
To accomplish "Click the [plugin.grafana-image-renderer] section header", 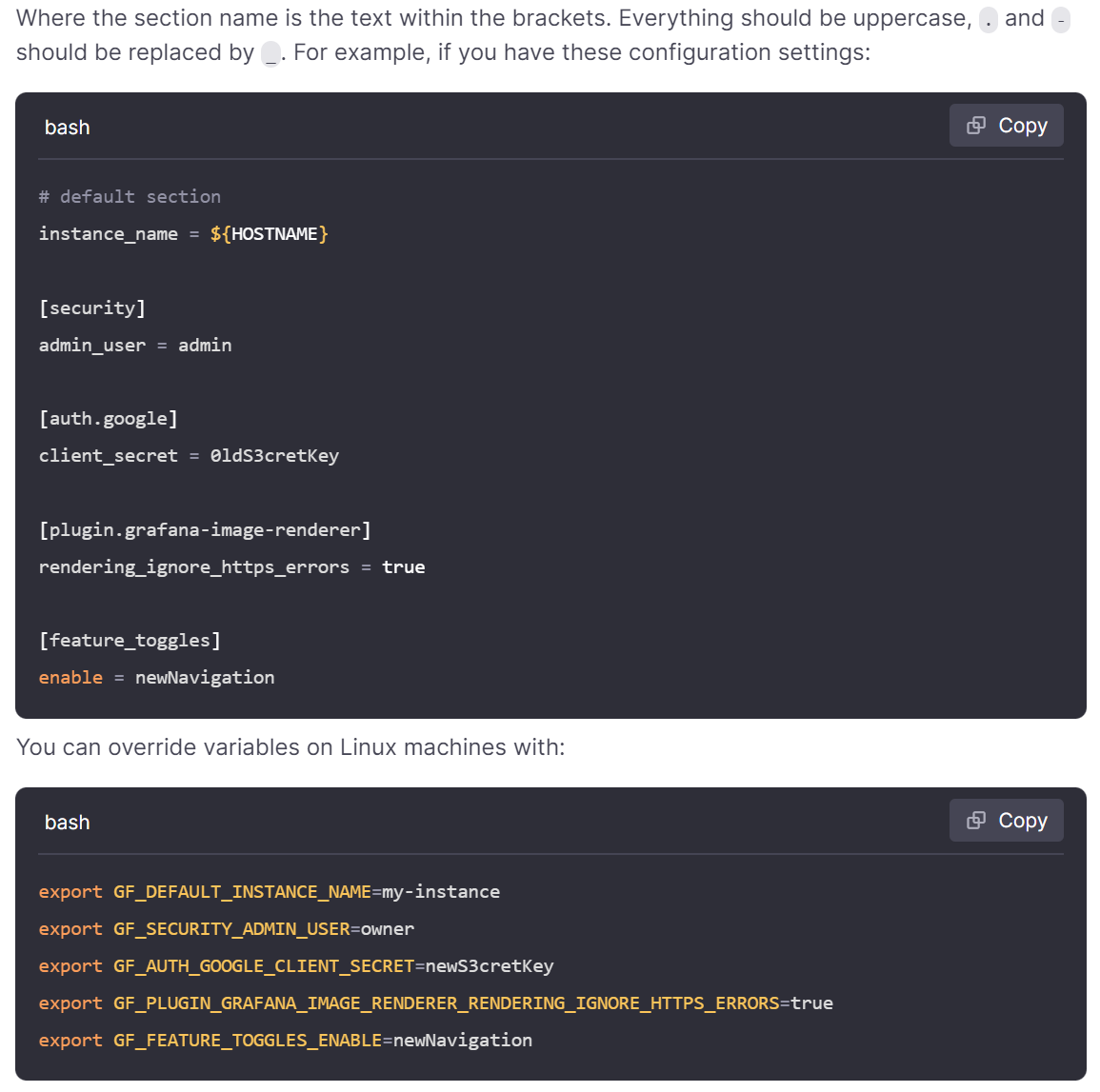I will click(205, 530).
